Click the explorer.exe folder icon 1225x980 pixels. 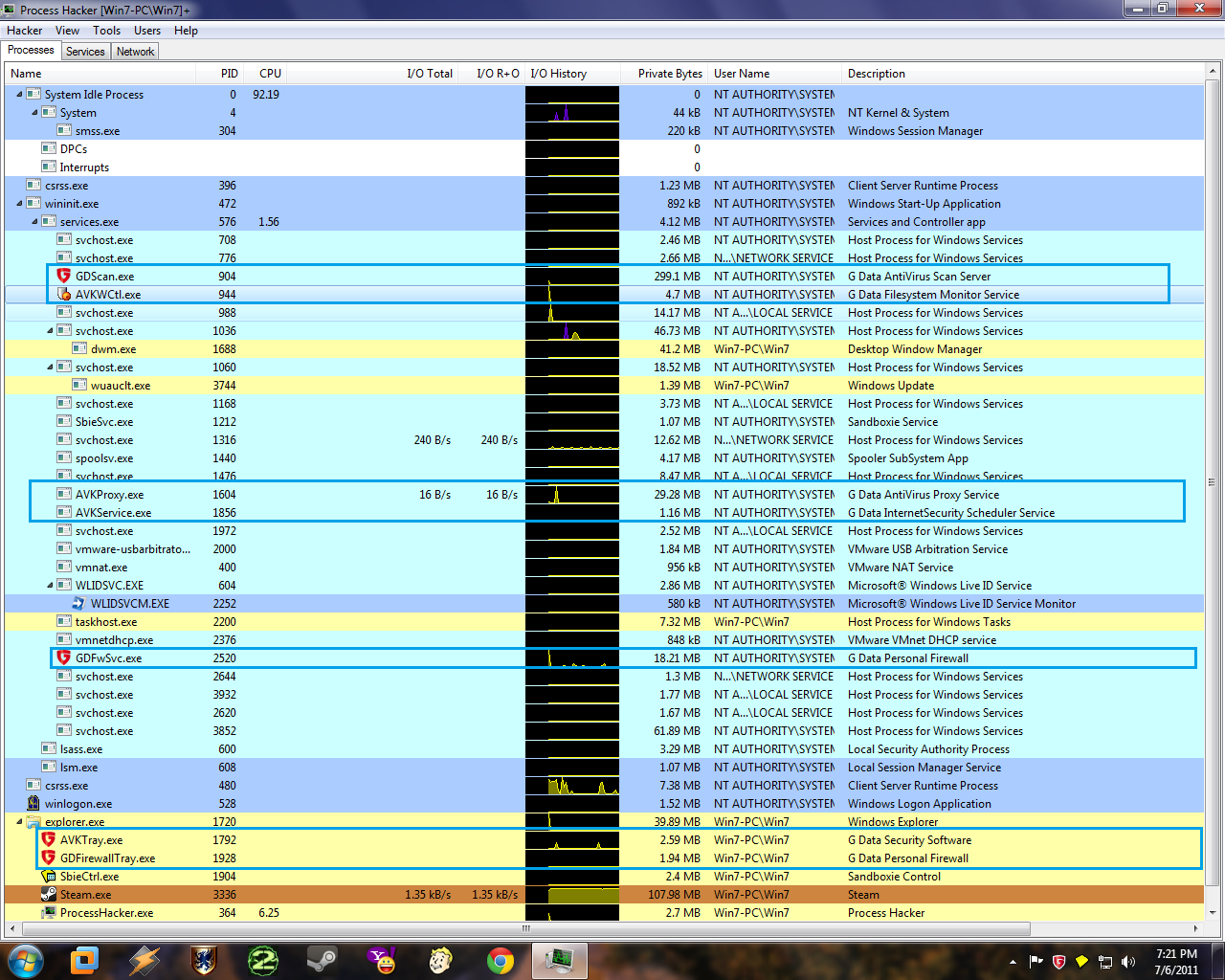(x=33, y=821)
